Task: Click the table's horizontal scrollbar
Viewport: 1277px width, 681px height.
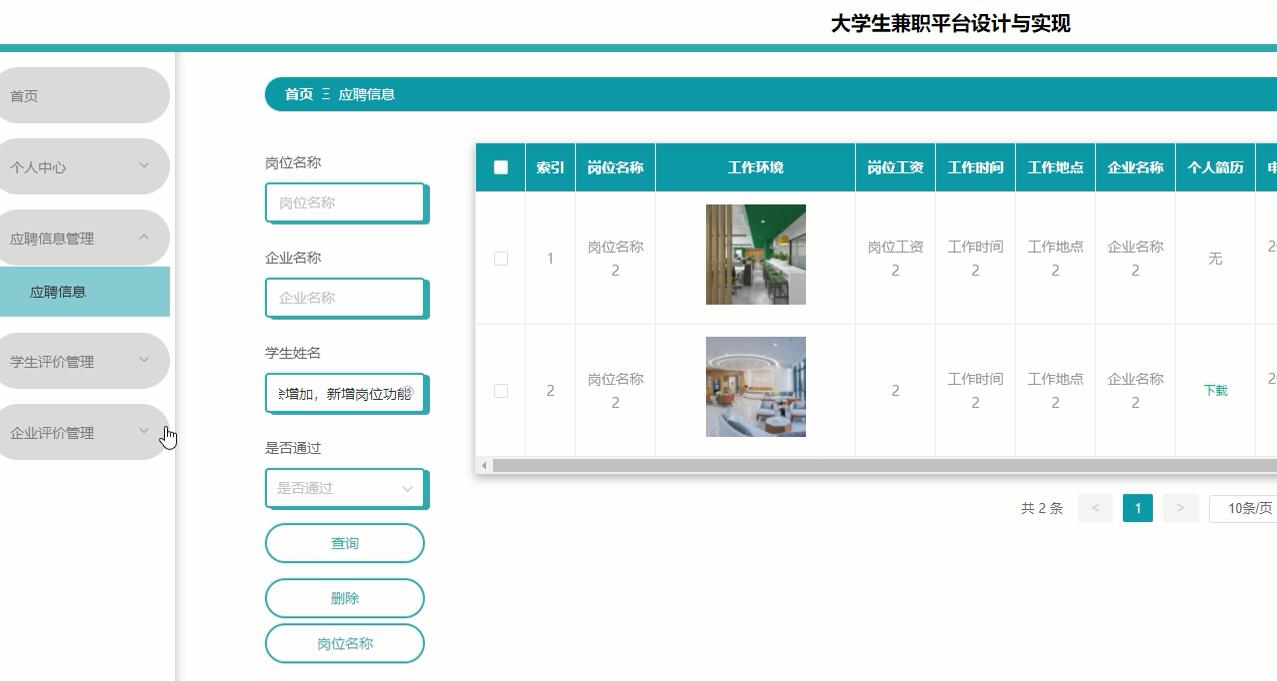Action: tap(870, 464)
